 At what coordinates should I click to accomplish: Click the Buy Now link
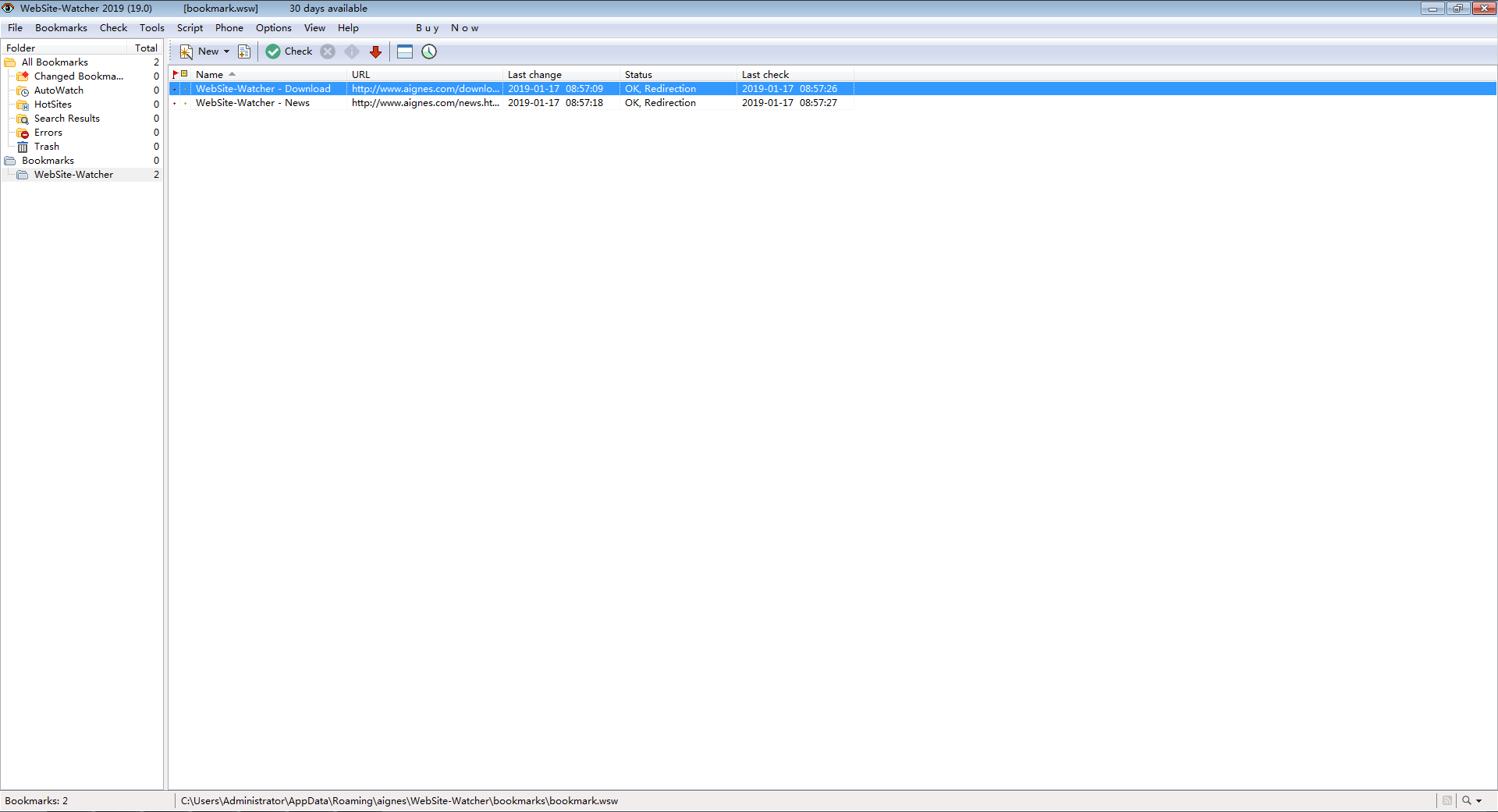pos(447,28)
